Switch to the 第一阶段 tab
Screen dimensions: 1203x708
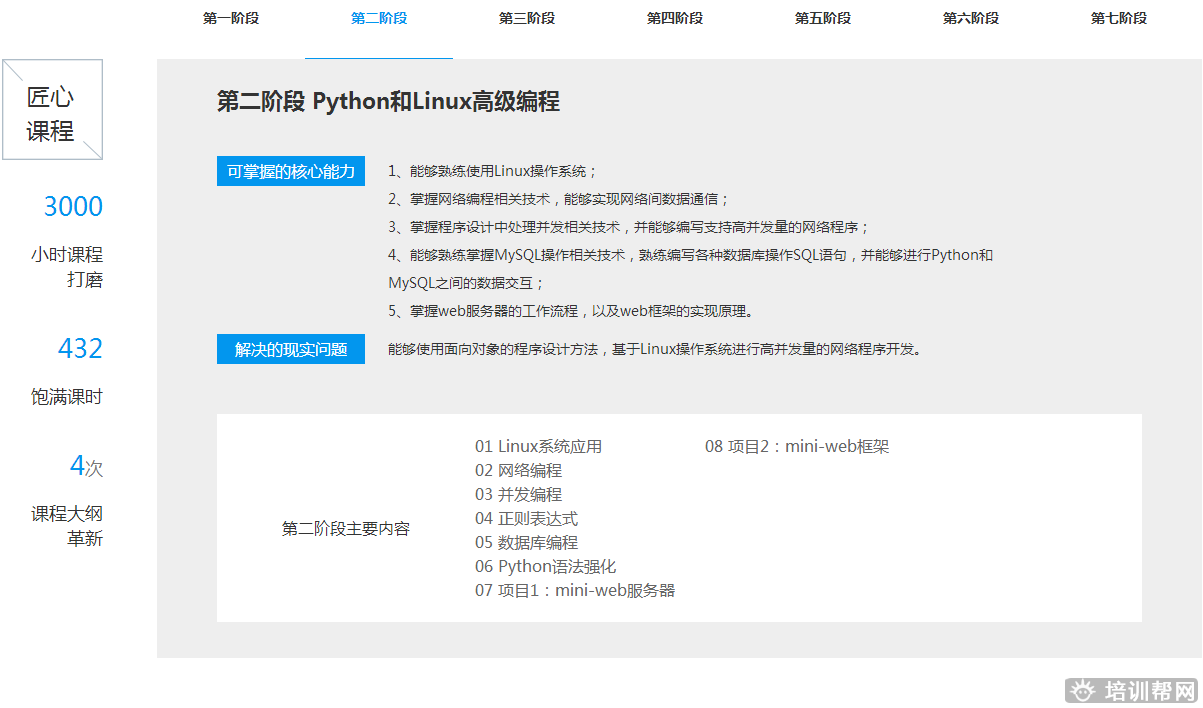click(231, 18)
